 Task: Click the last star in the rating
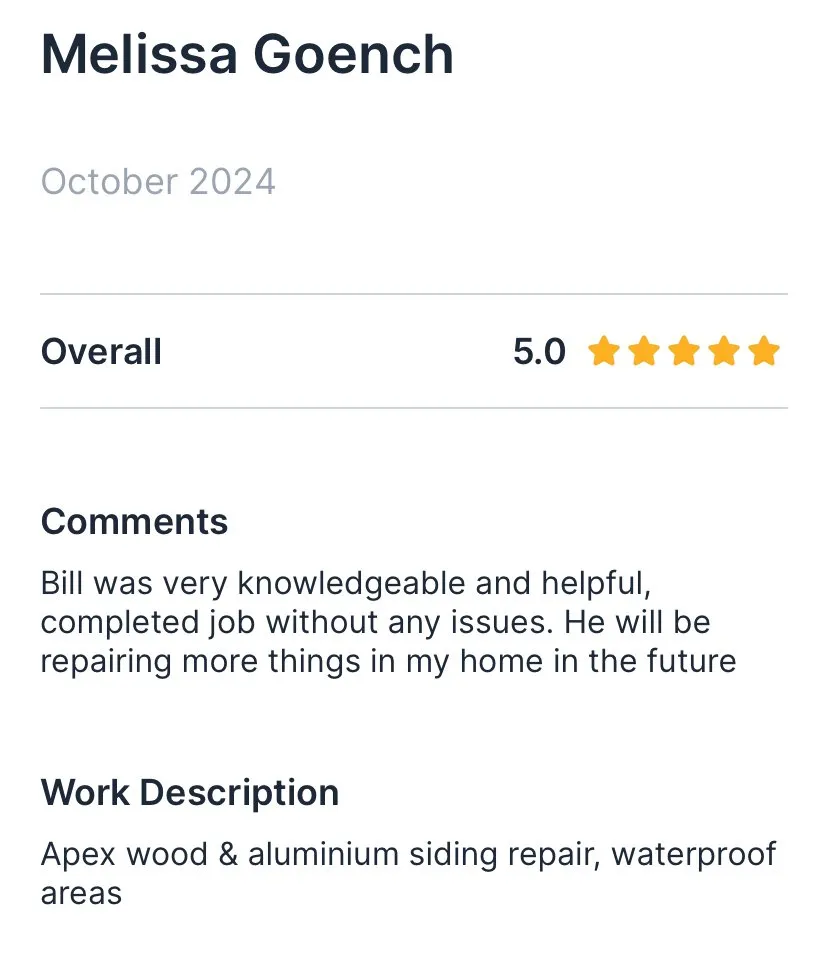click(x=763, y=352)
